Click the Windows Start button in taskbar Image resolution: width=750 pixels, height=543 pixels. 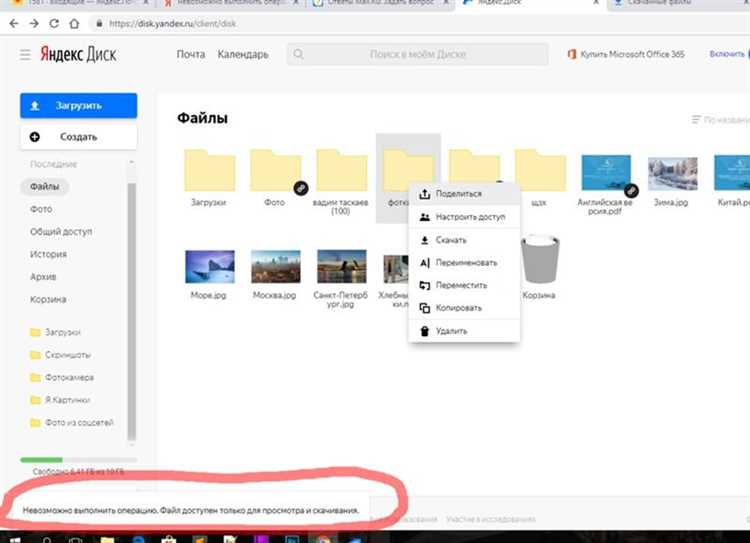tap(16, 536)
